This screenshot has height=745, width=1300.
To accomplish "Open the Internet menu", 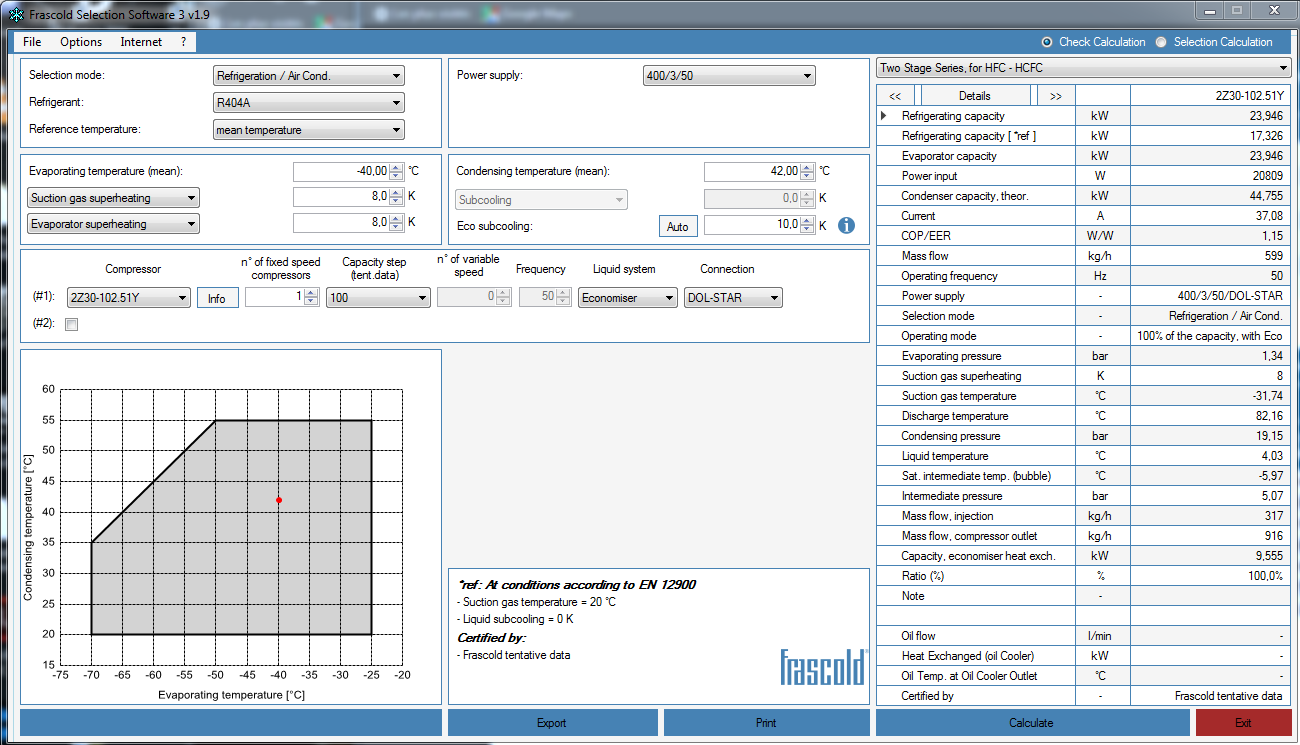I will [x=141, y=42].
